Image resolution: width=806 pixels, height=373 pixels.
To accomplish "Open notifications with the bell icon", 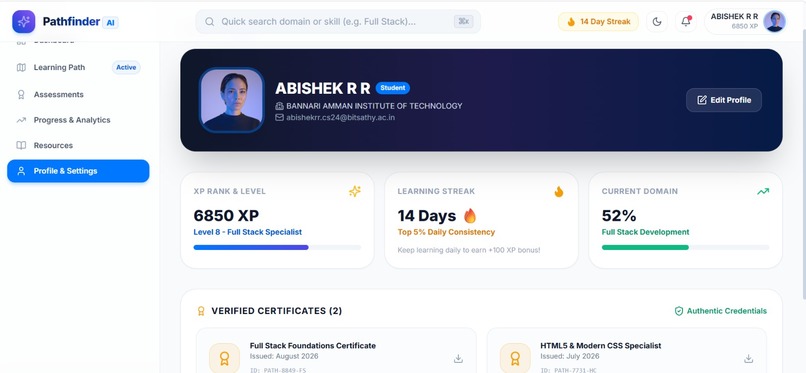I will click(x=686, y=22).
